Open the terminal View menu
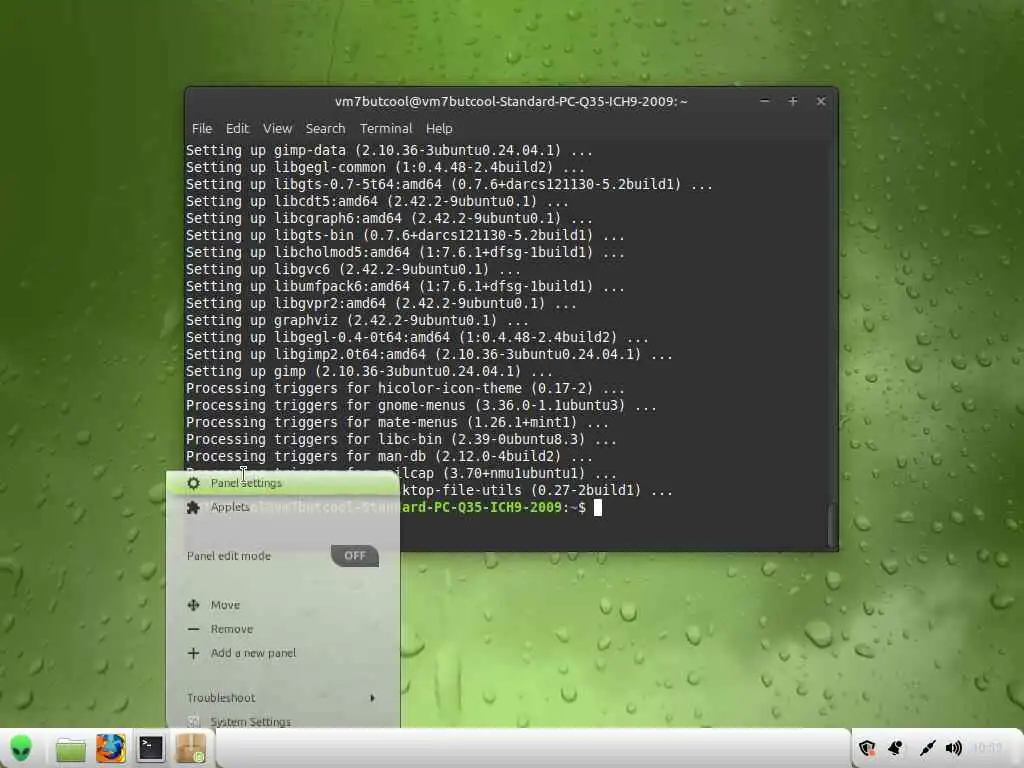 click(x=277, y=129)
